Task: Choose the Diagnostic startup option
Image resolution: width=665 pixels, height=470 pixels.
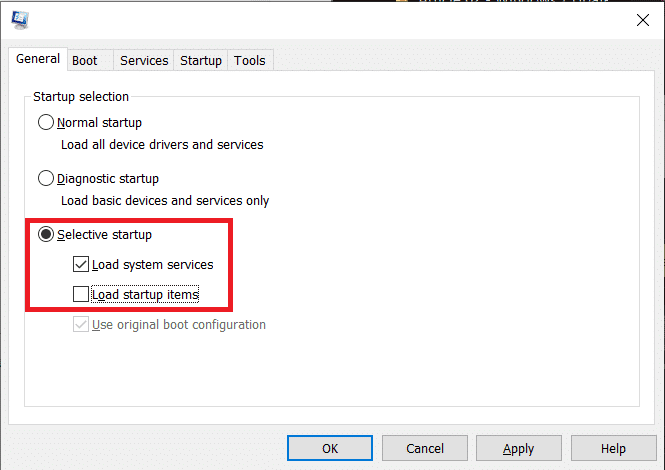Action: [46, 179]
